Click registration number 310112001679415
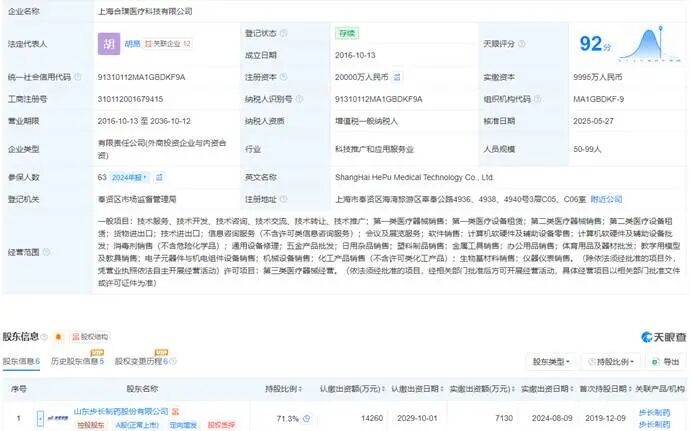The height and width of the screenshot is (431, 691). tap(130, 99)
